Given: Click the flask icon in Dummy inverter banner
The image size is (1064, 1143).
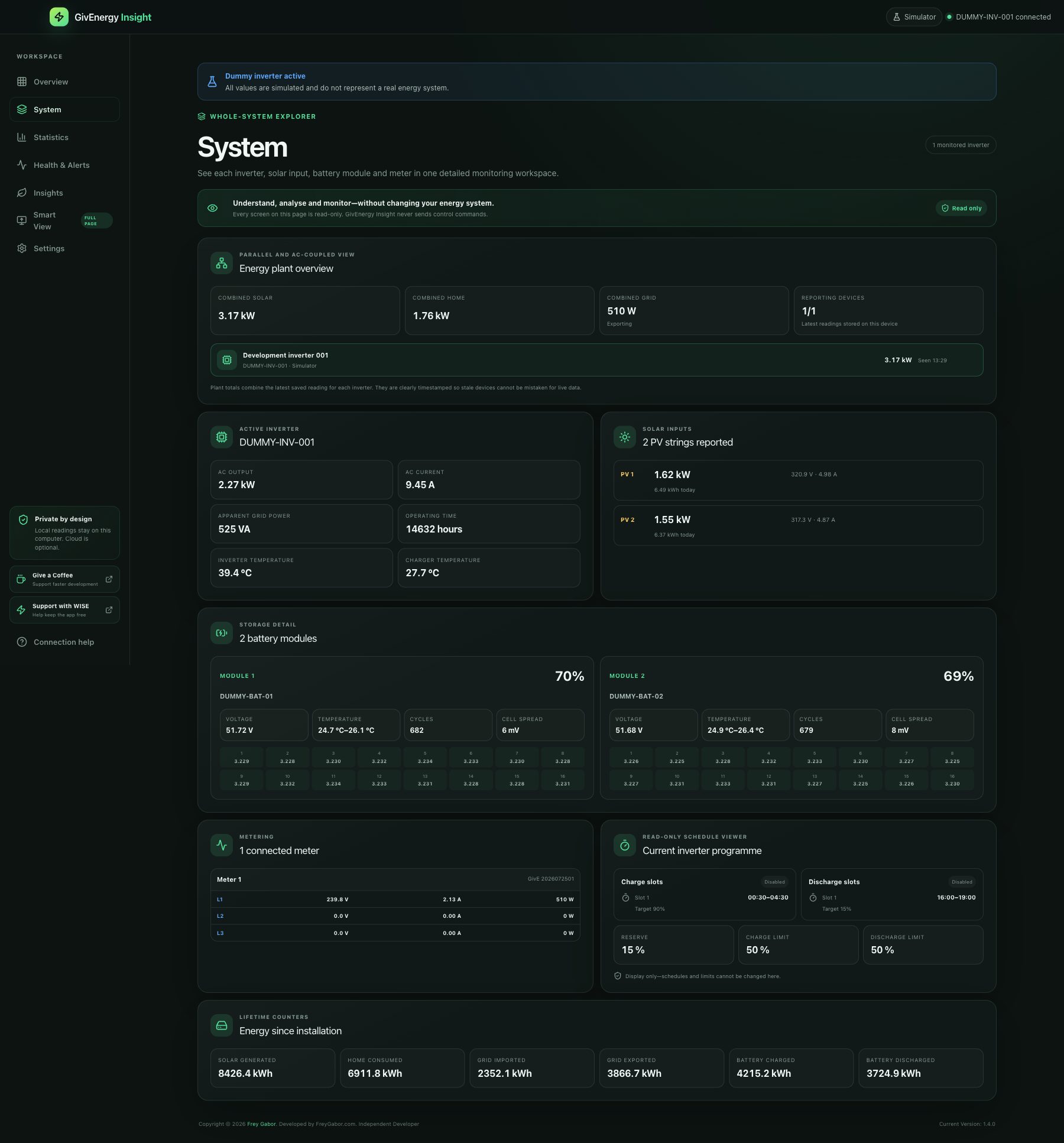Looking at the screenshot, I should tap(212, 82).
